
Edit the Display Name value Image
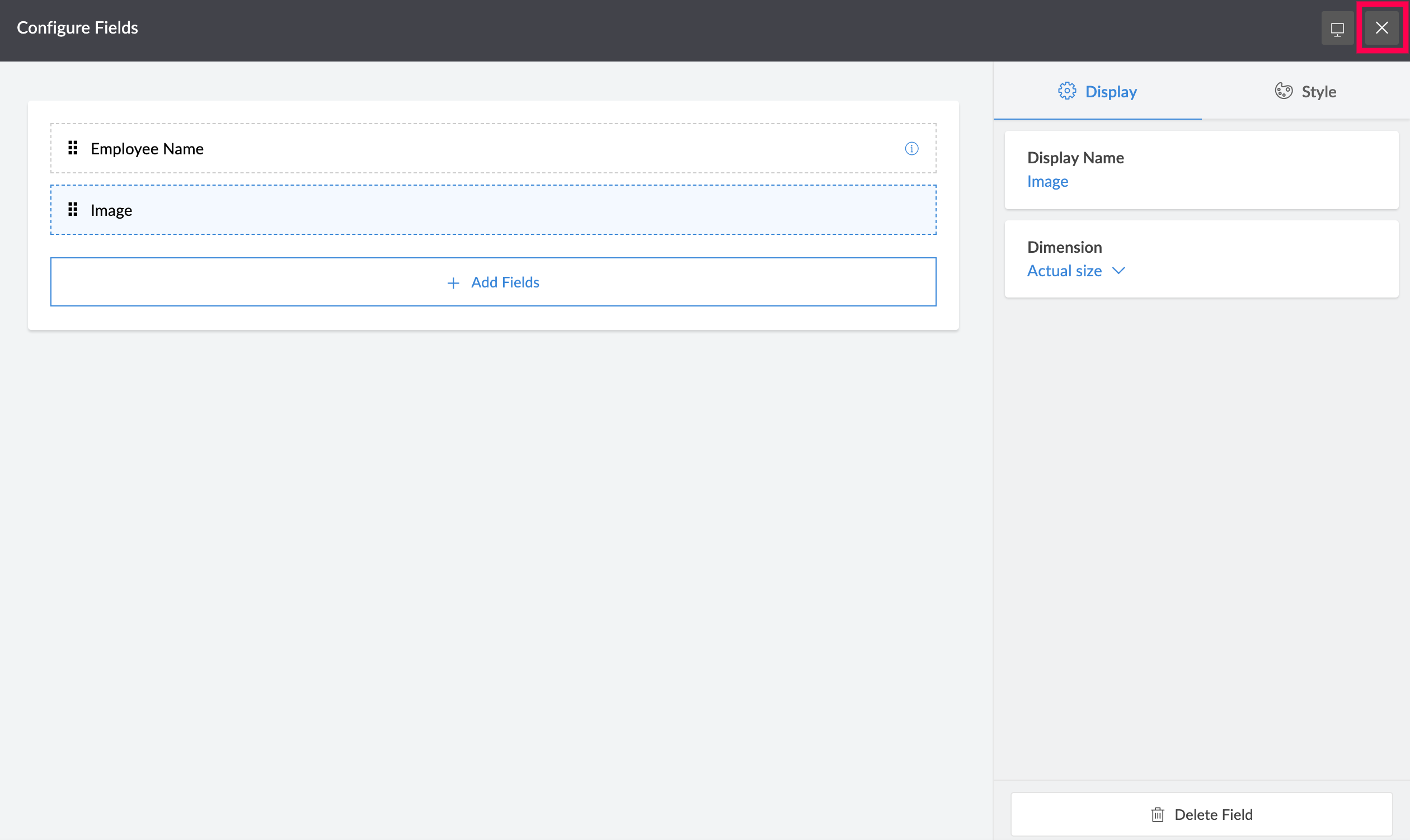[x=1047, y=182]
